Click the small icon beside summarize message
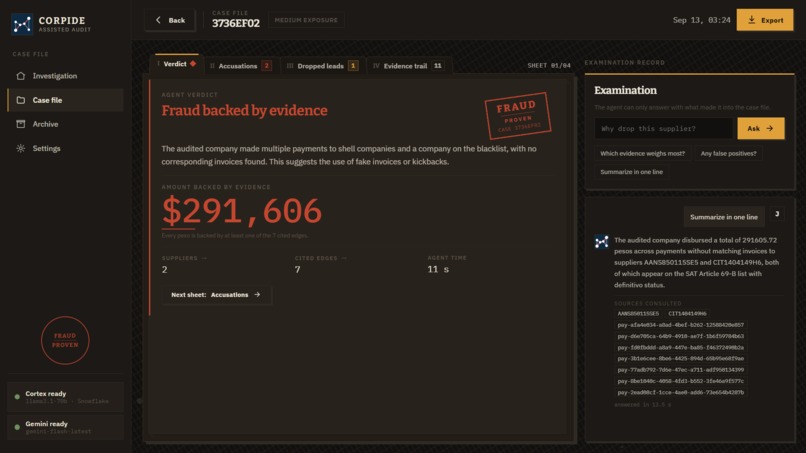 [777, 214]
